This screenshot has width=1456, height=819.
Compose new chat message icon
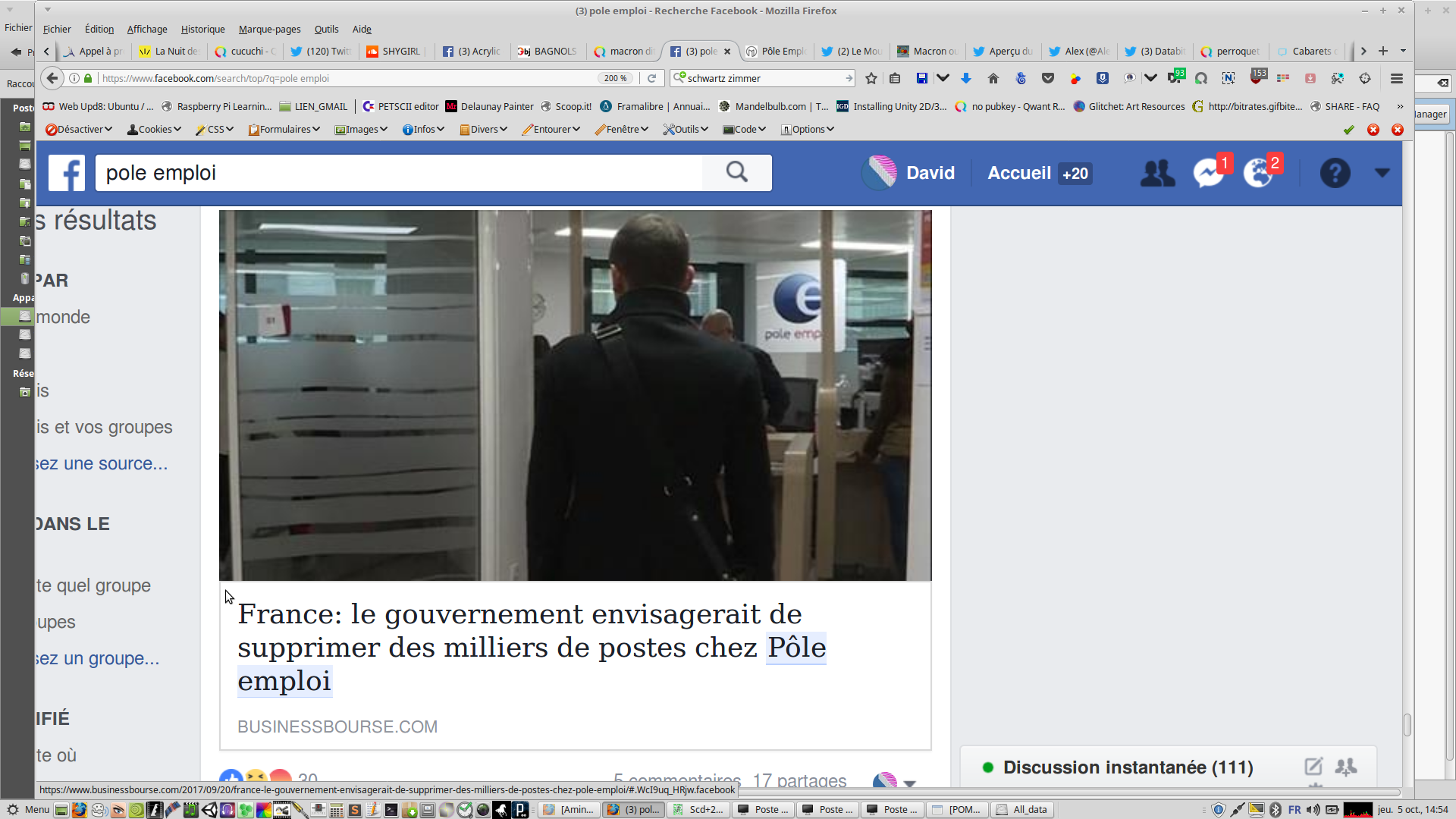coord(1313,767)
